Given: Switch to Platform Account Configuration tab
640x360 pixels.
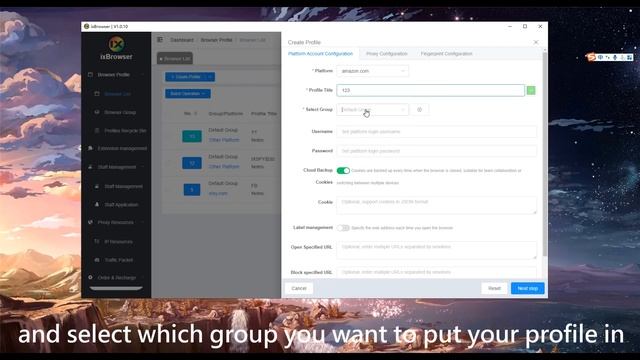Looking at the screenshot, I should 320,54.
